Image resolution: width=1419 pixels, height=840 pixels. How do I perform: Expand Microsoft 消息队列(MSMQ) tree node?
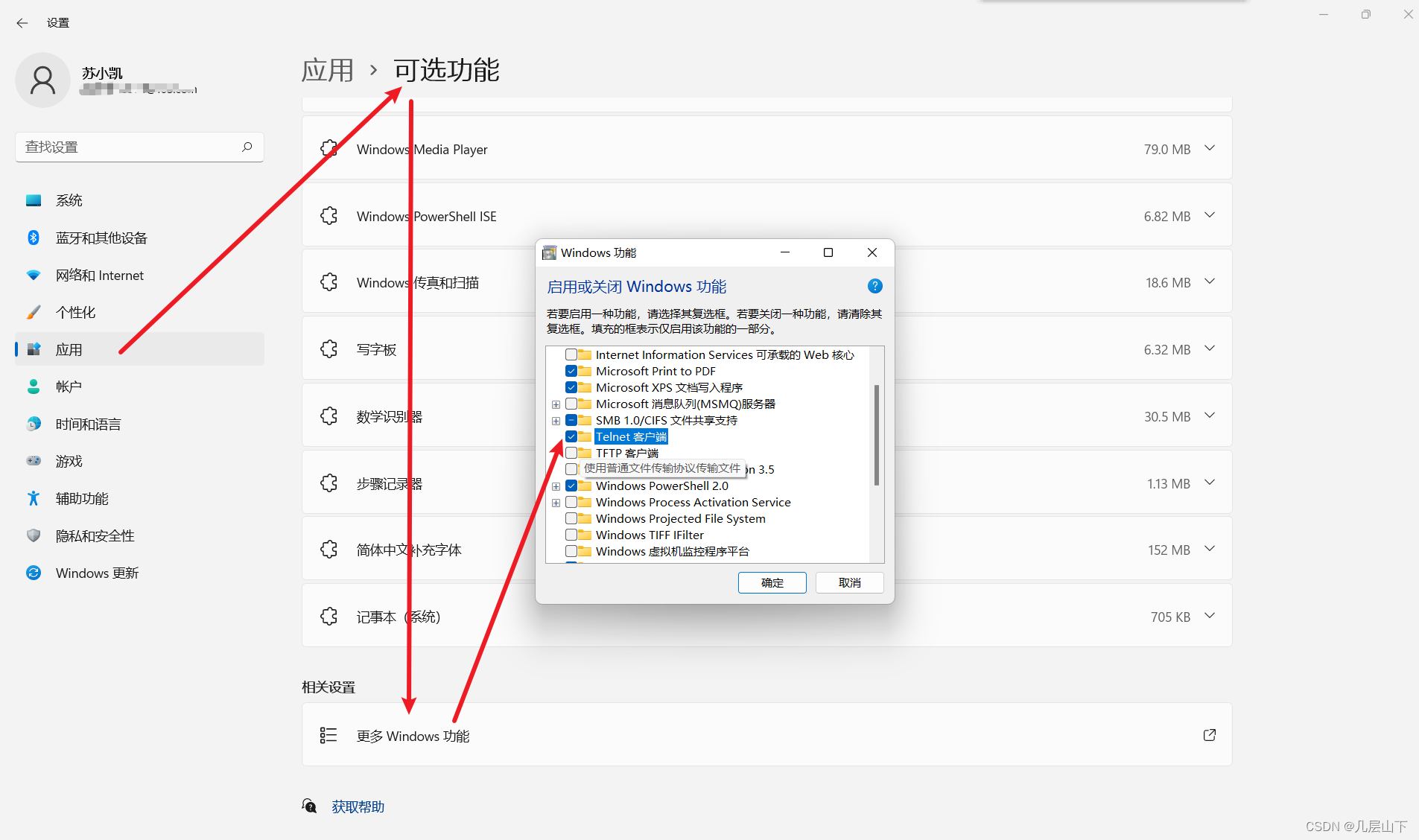coord(556,404)
